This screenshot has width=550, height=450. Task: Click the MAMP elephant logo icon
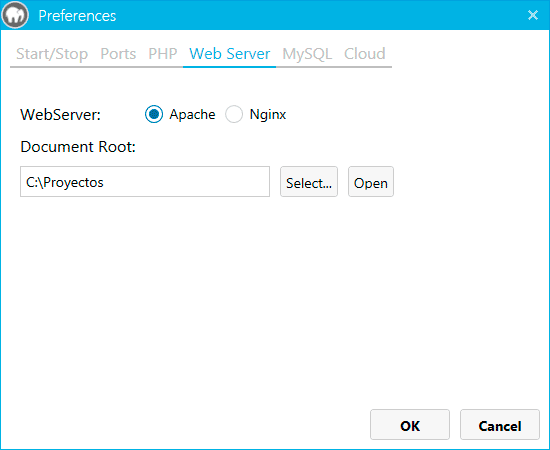tap(15, 15)
